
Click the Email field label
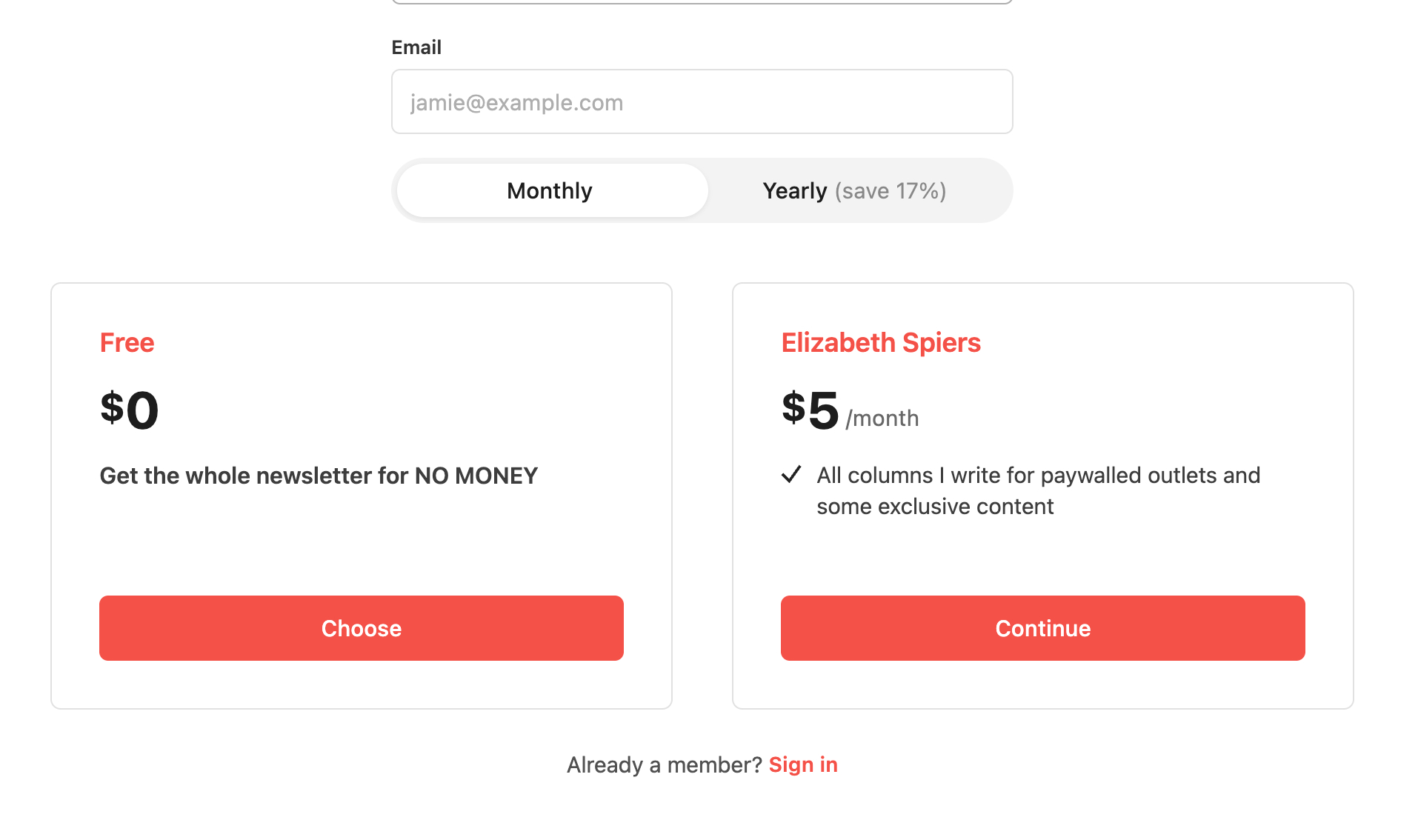pyautogui.click(x=416, y=47)
